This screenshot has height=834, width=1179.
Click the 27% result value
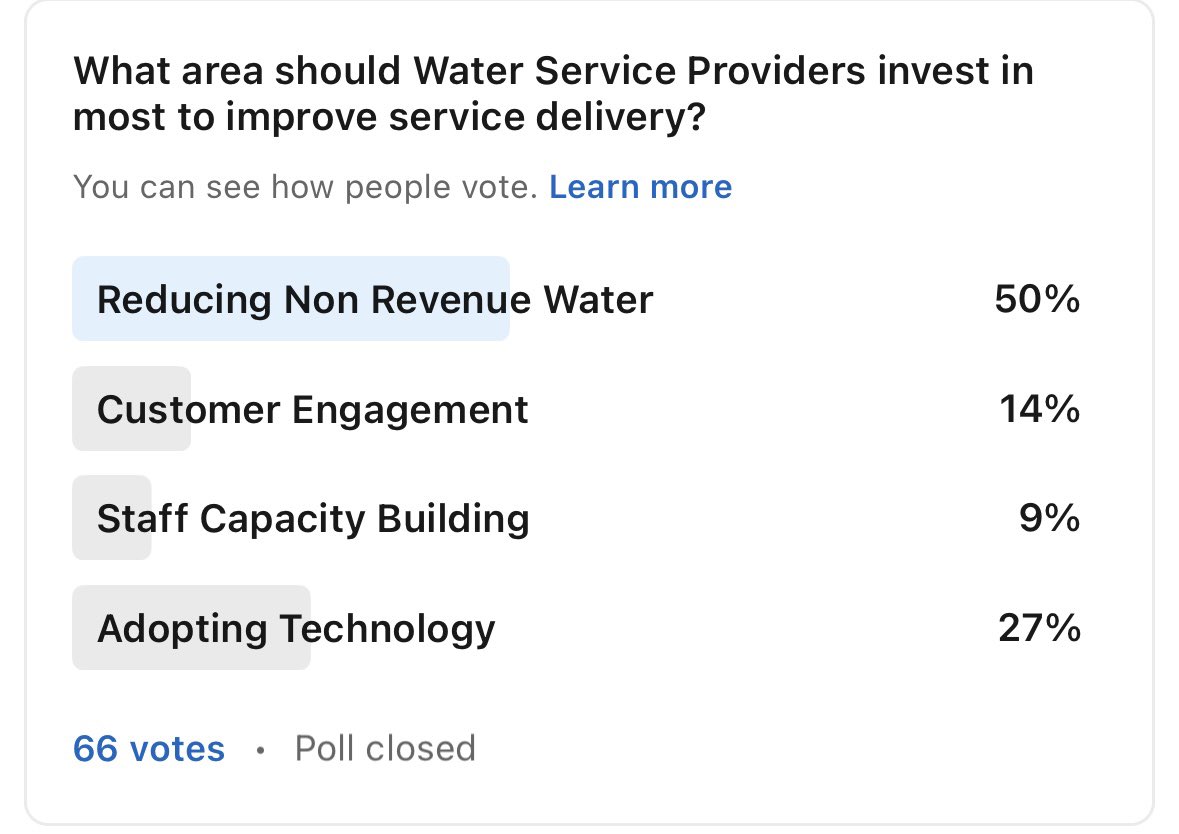coord(1039,629)
